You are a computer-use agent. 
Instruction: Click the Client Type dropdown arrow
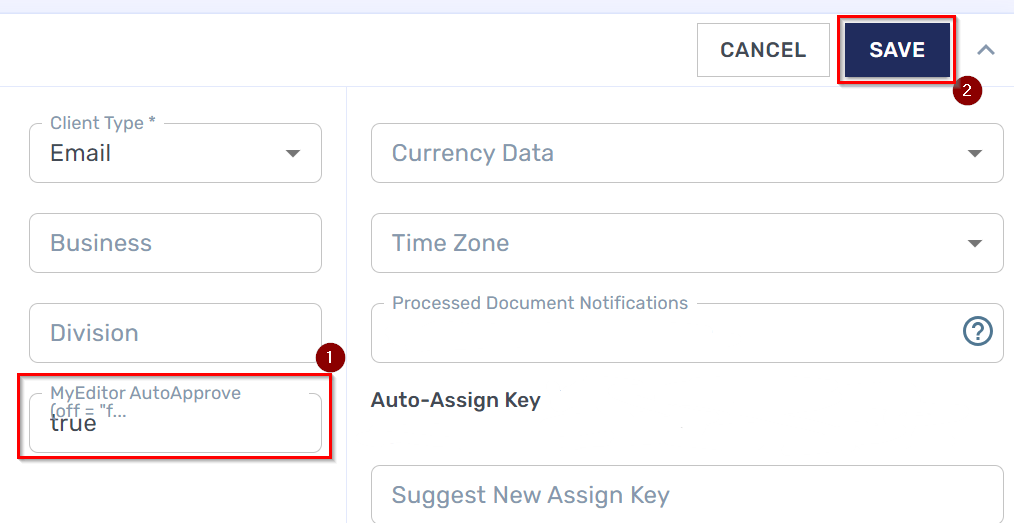click(293, 154)
